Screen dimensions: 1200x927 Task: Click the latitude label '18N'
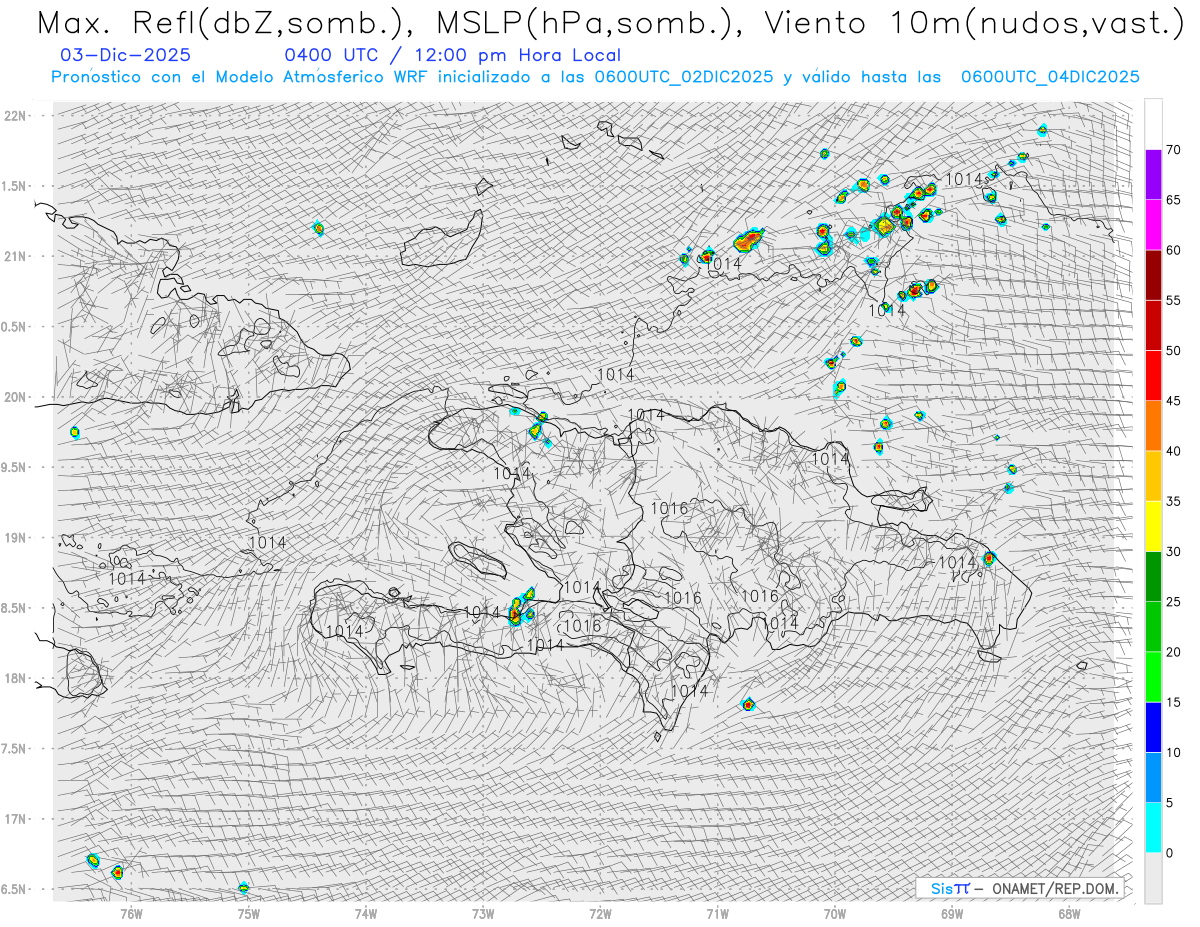point(16,678)
